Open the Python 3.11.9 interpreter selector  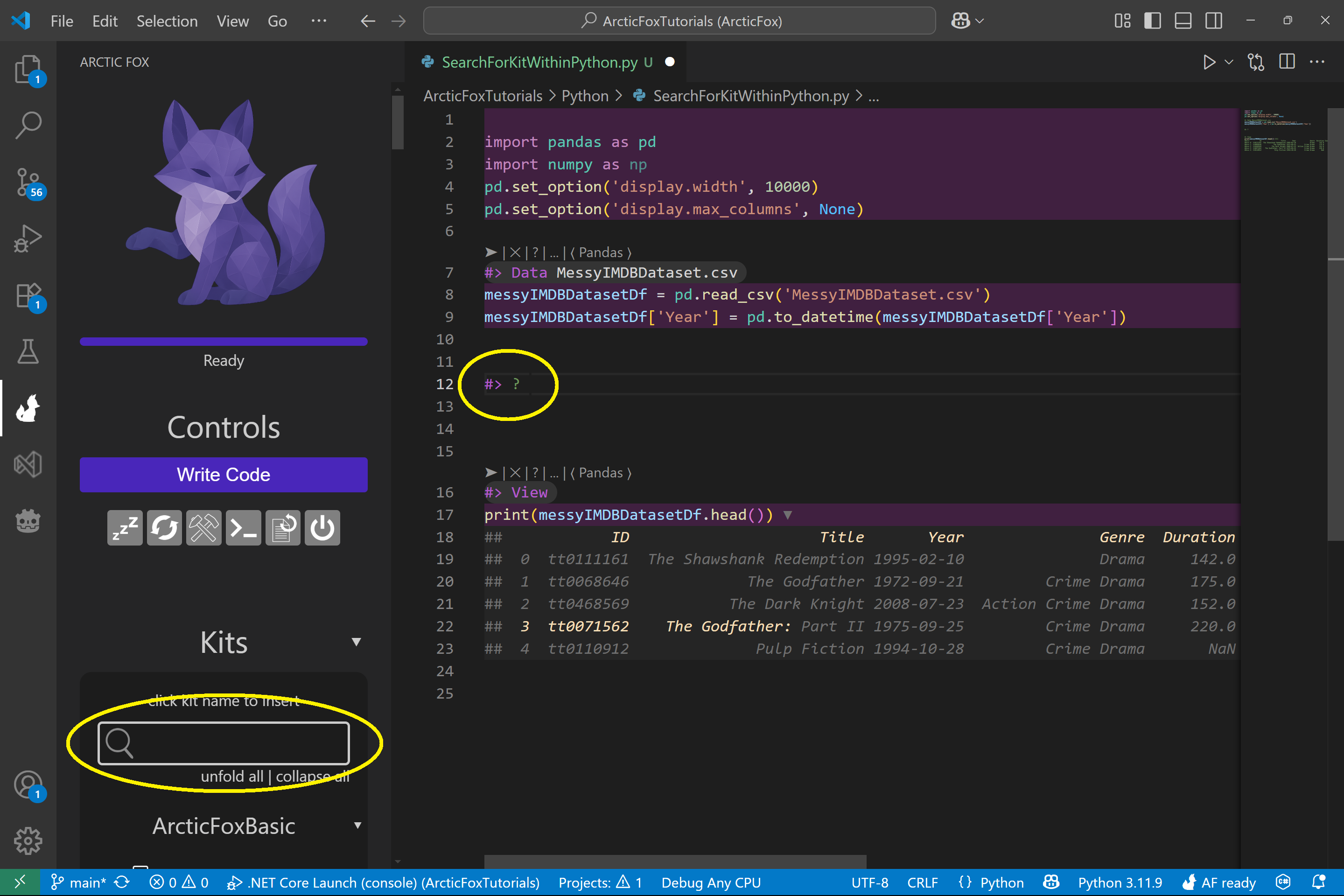click(1120, 882)
